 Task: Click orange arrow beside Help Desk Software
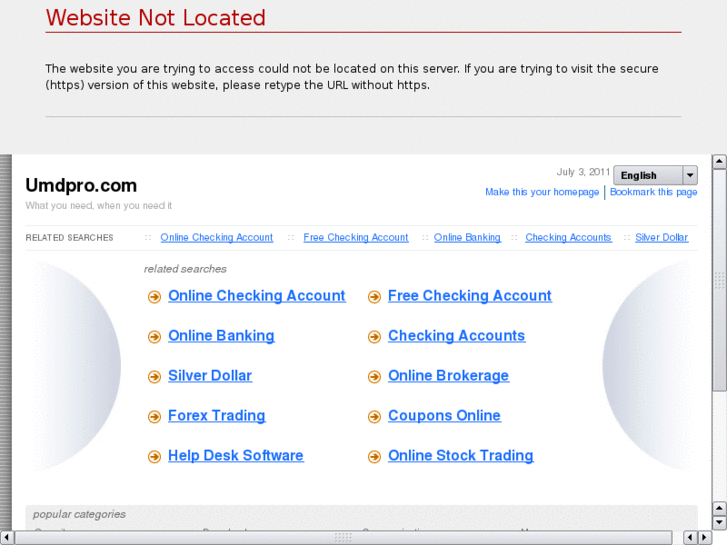coord(154,456)
